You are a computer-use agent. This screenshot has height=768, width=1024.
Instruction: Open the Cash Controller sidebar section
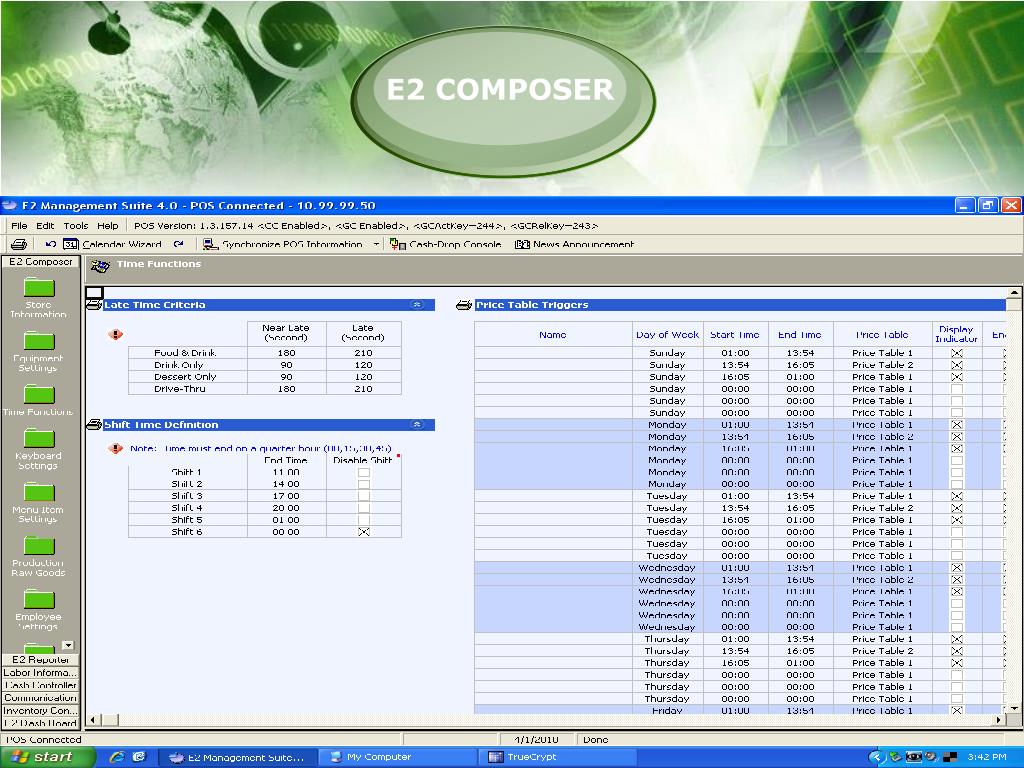[x=40, y=686]
